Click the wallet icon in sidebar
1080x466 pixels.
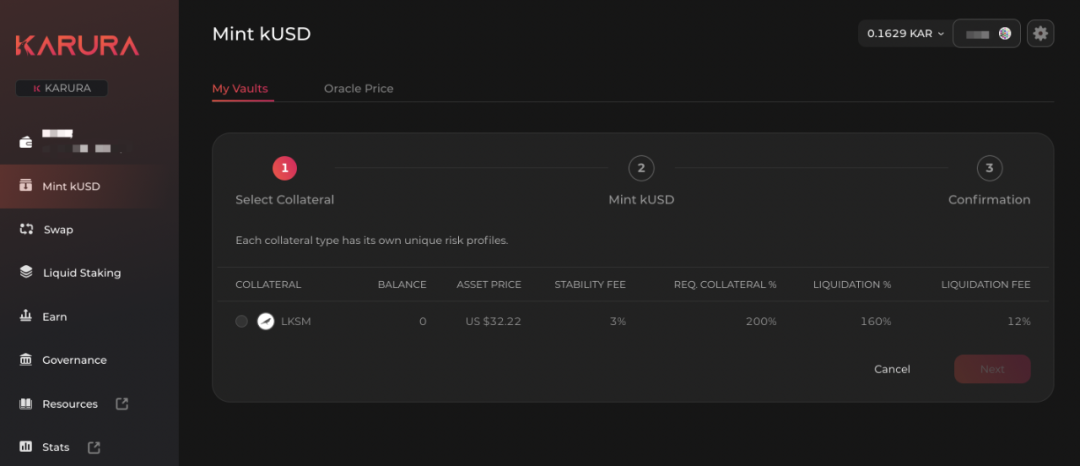[x=26, y=142]
